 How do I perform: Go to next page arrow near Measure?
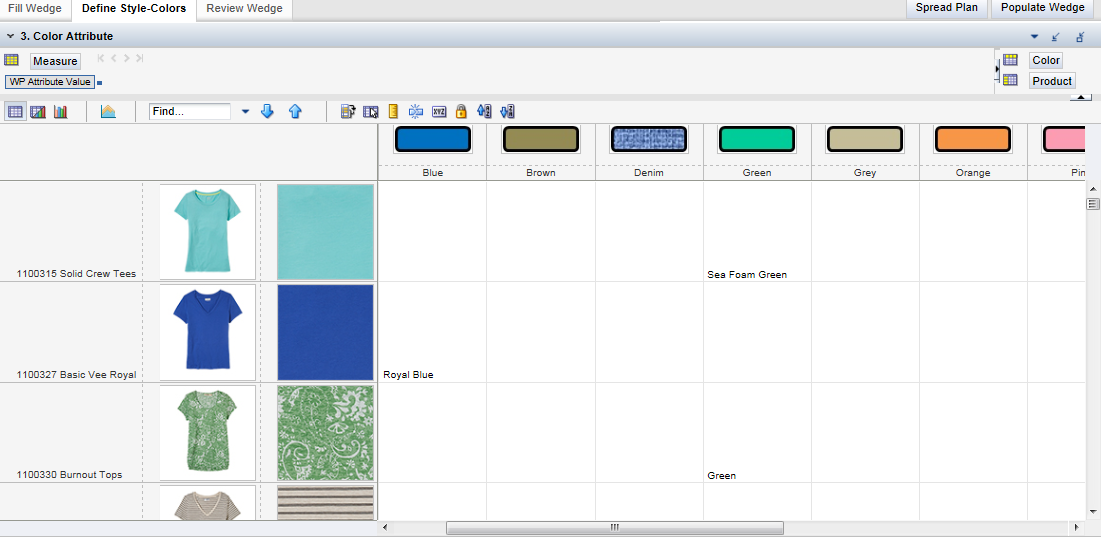click(x=127, y=58)
